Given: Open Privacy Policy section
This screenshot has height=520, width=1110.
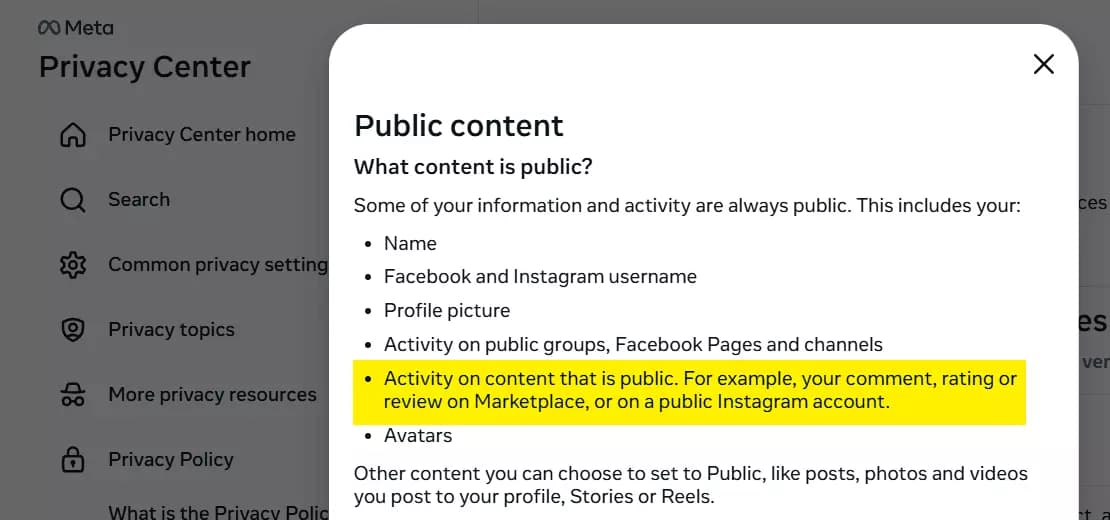Looking at the screenshot, I should 171,460.
